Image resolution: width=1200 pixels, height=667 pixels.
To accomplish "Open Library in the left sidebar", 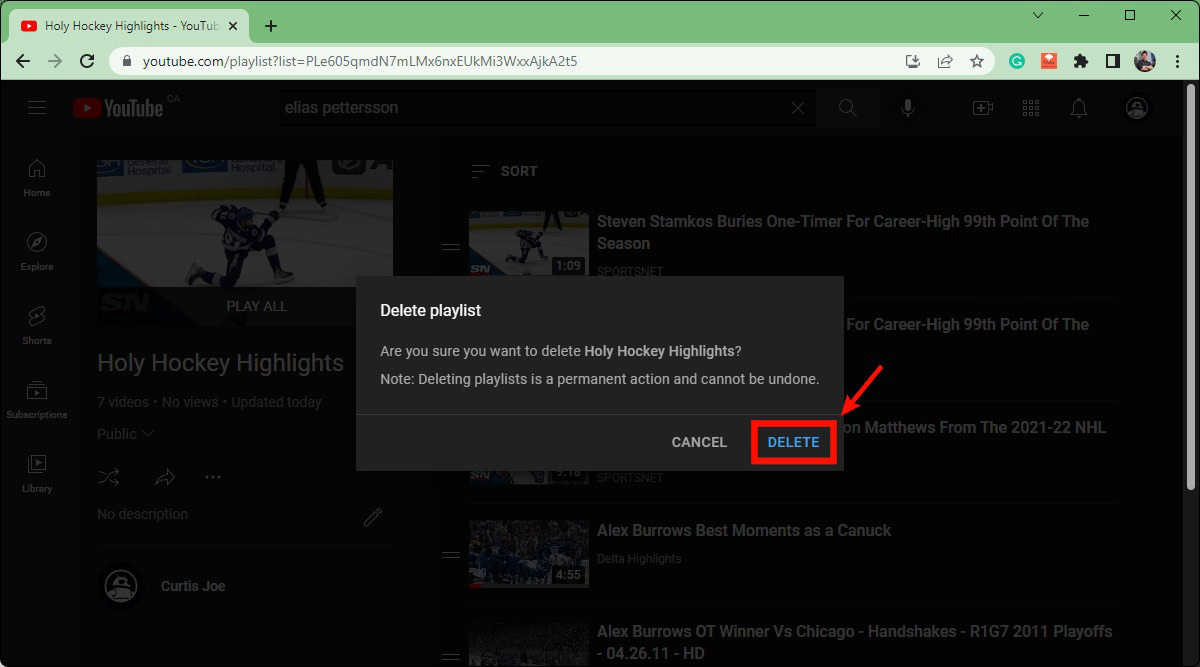I will coord(37,473).
